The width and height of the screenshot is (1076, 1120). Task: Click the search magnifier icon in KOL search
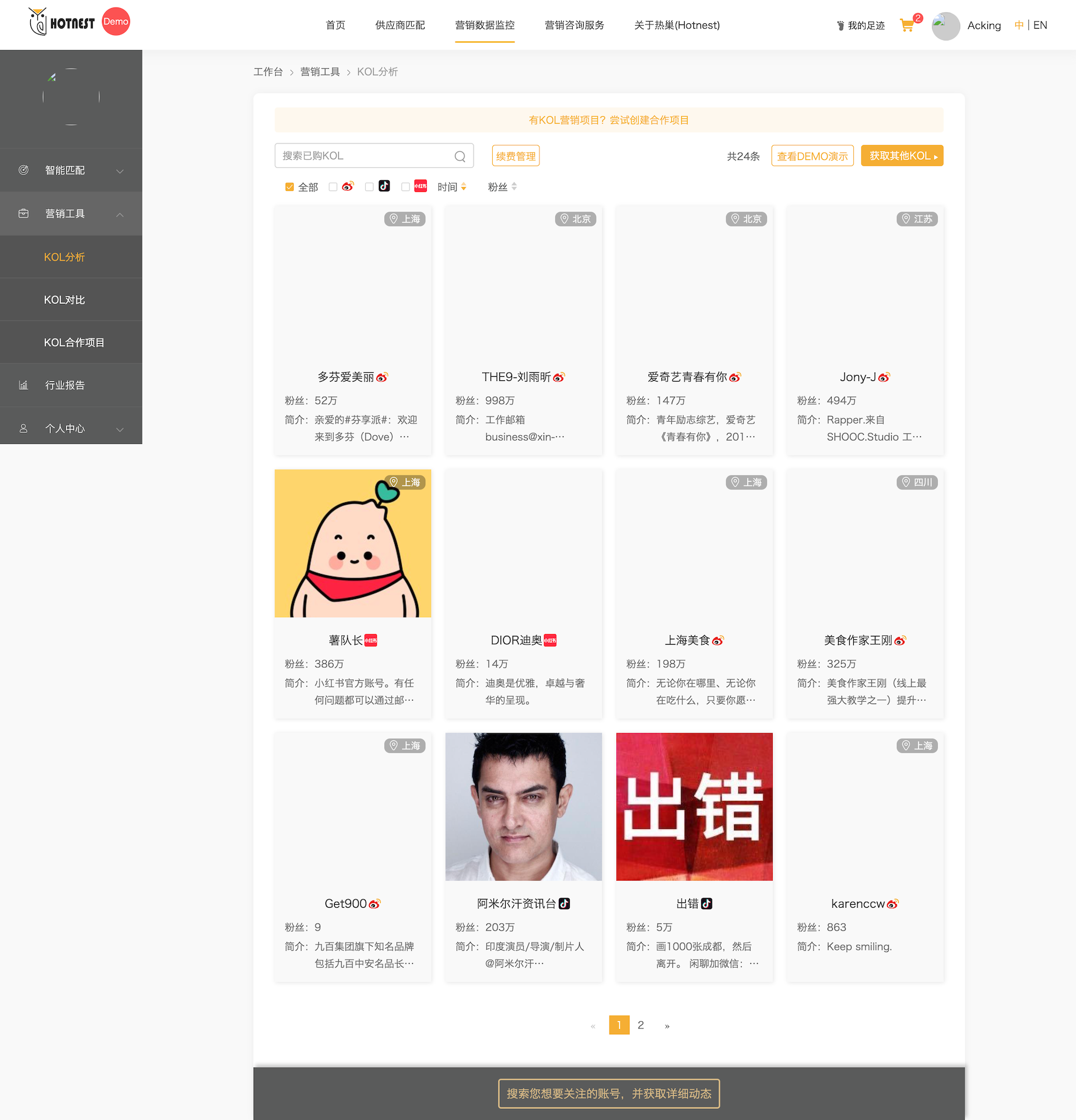click(460, 156)
